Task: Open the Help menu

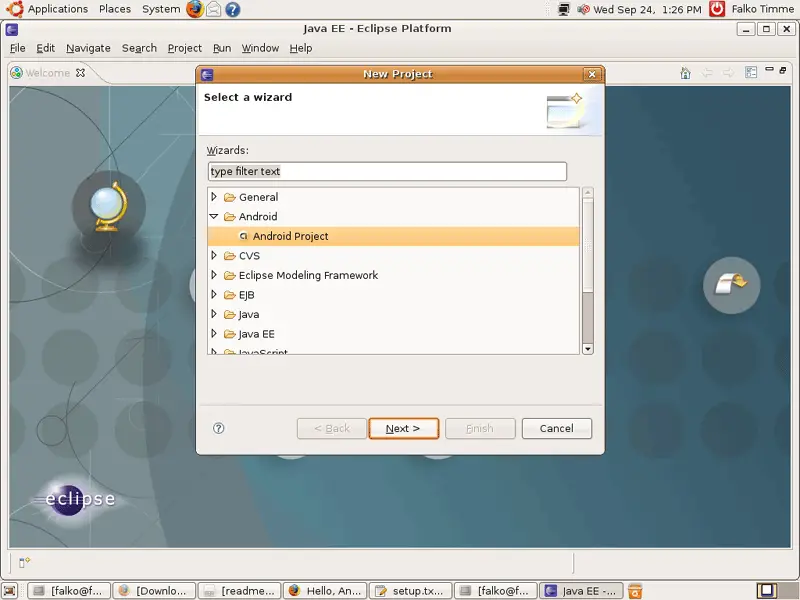Action: click(301, 48)
